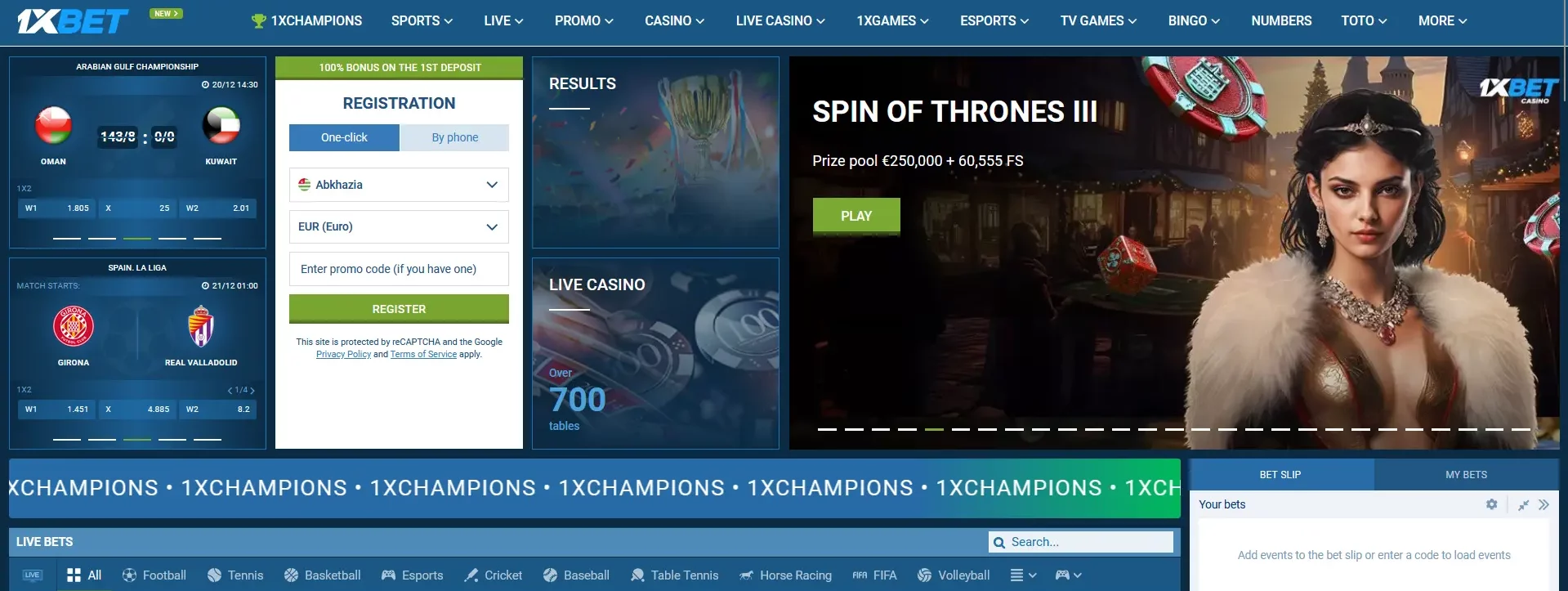Select Basketball sport filter
1568x591 pixels.
[322, 575]
